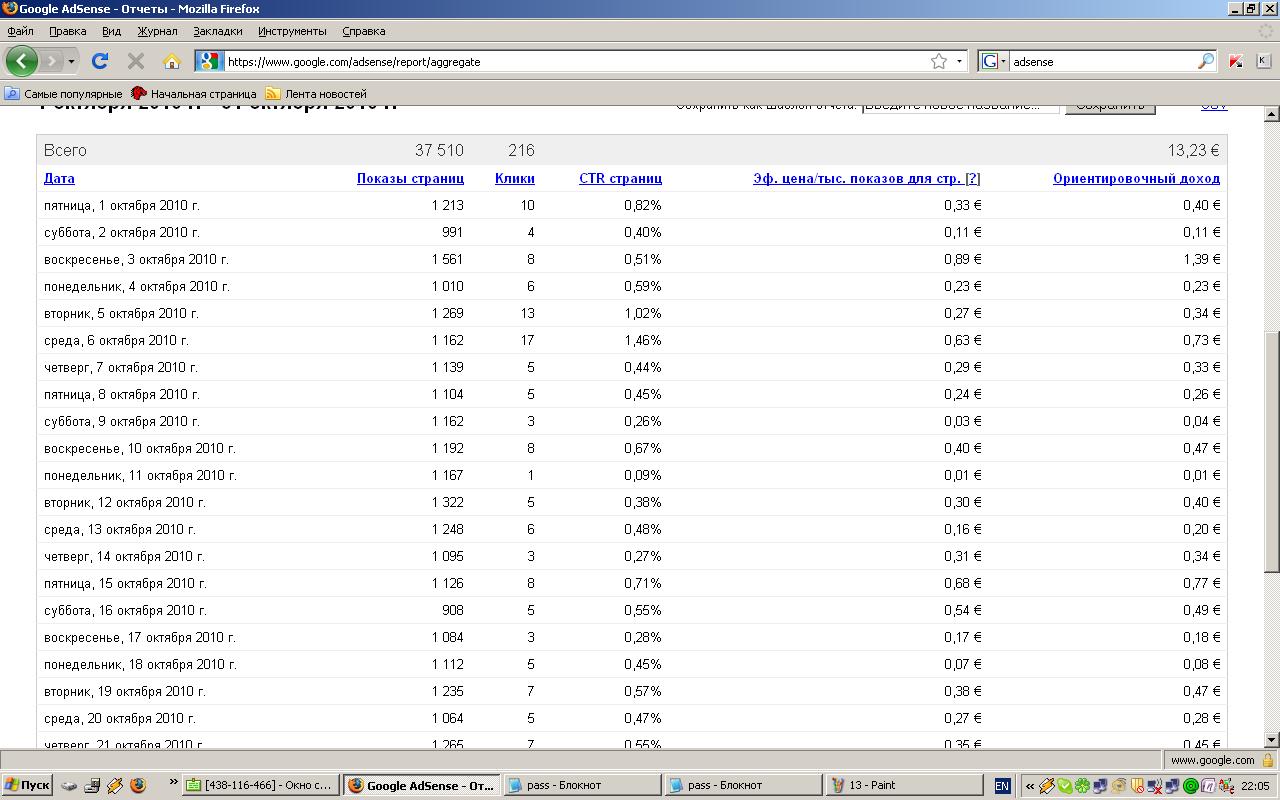Viewport: 1280px width, 800px height.
Task: Open the Лента новостей RSS bookmark
Action: click(316, 93)
